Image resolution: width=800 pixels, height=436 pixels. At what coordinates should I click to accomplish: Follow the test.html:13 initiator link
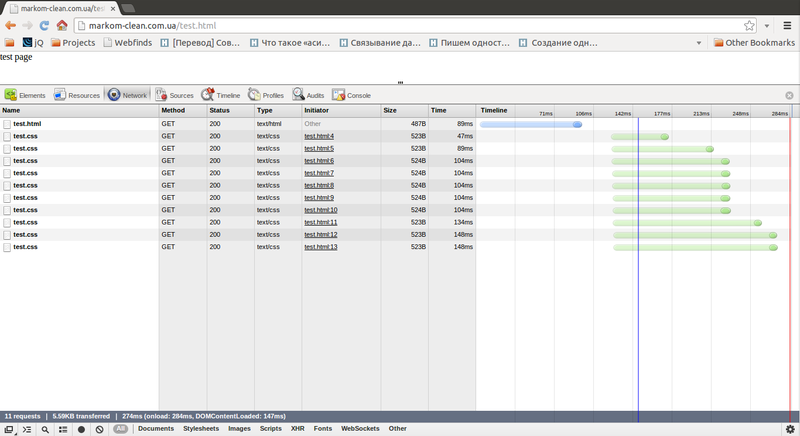(x=321, y=247)
